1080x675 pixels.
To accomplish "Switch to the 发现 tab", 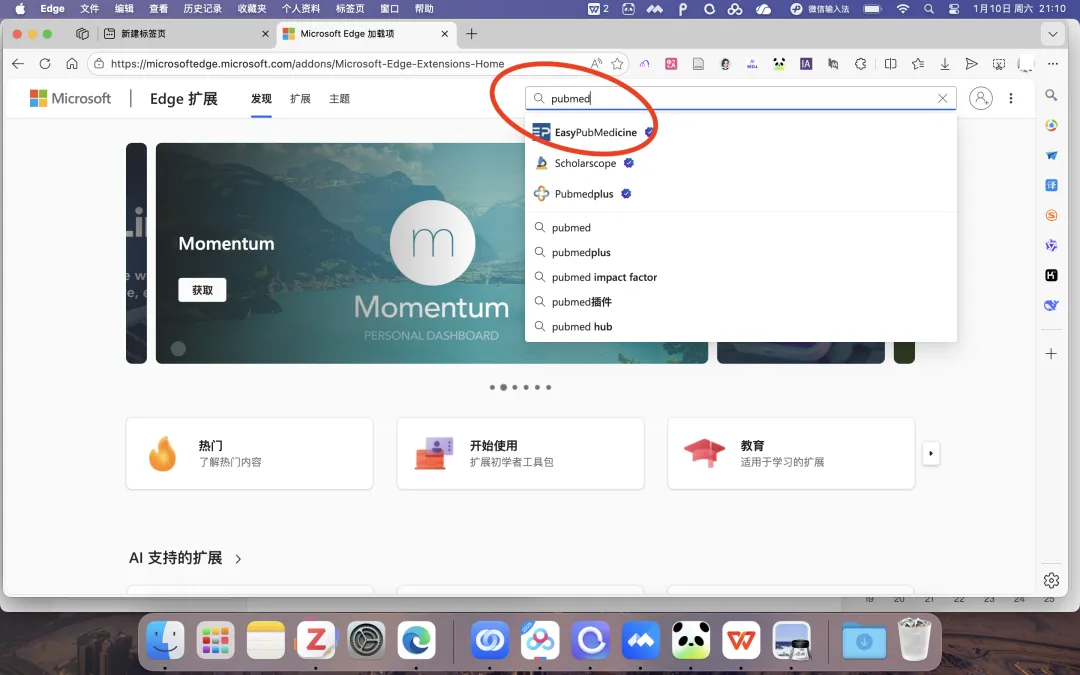I will [261, 98].
